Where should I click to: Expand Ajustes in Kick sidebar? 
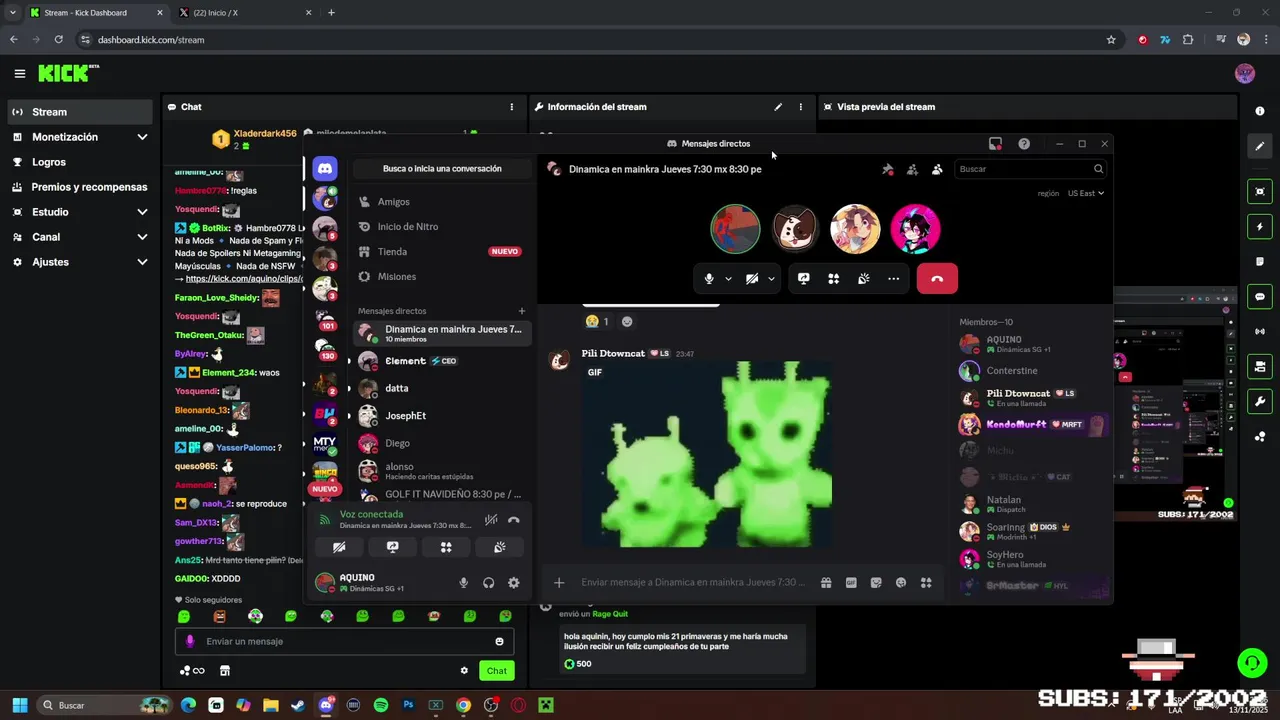[142, 262]
